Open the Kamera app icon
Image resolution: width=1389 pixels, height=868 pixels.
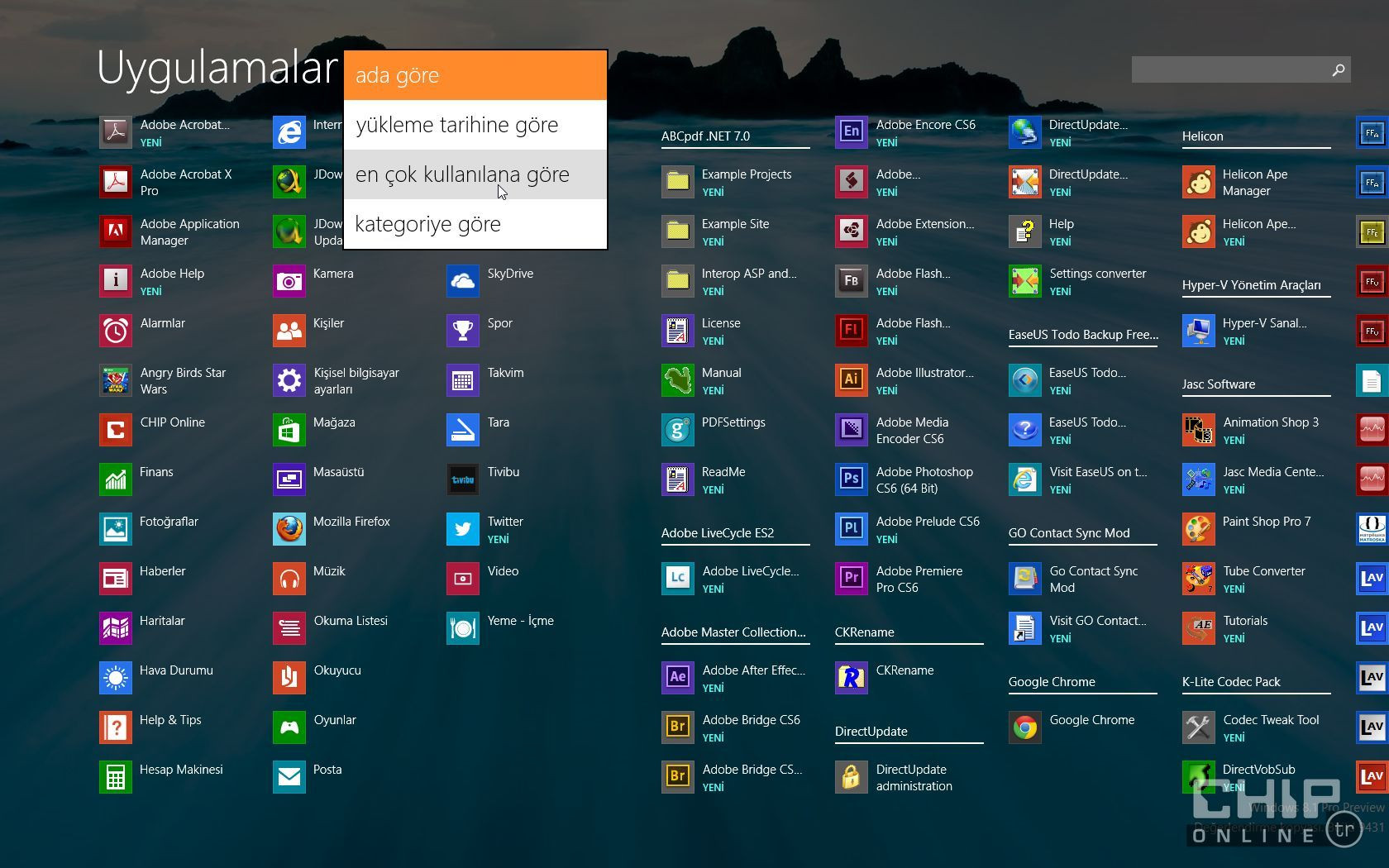point(289,281)
